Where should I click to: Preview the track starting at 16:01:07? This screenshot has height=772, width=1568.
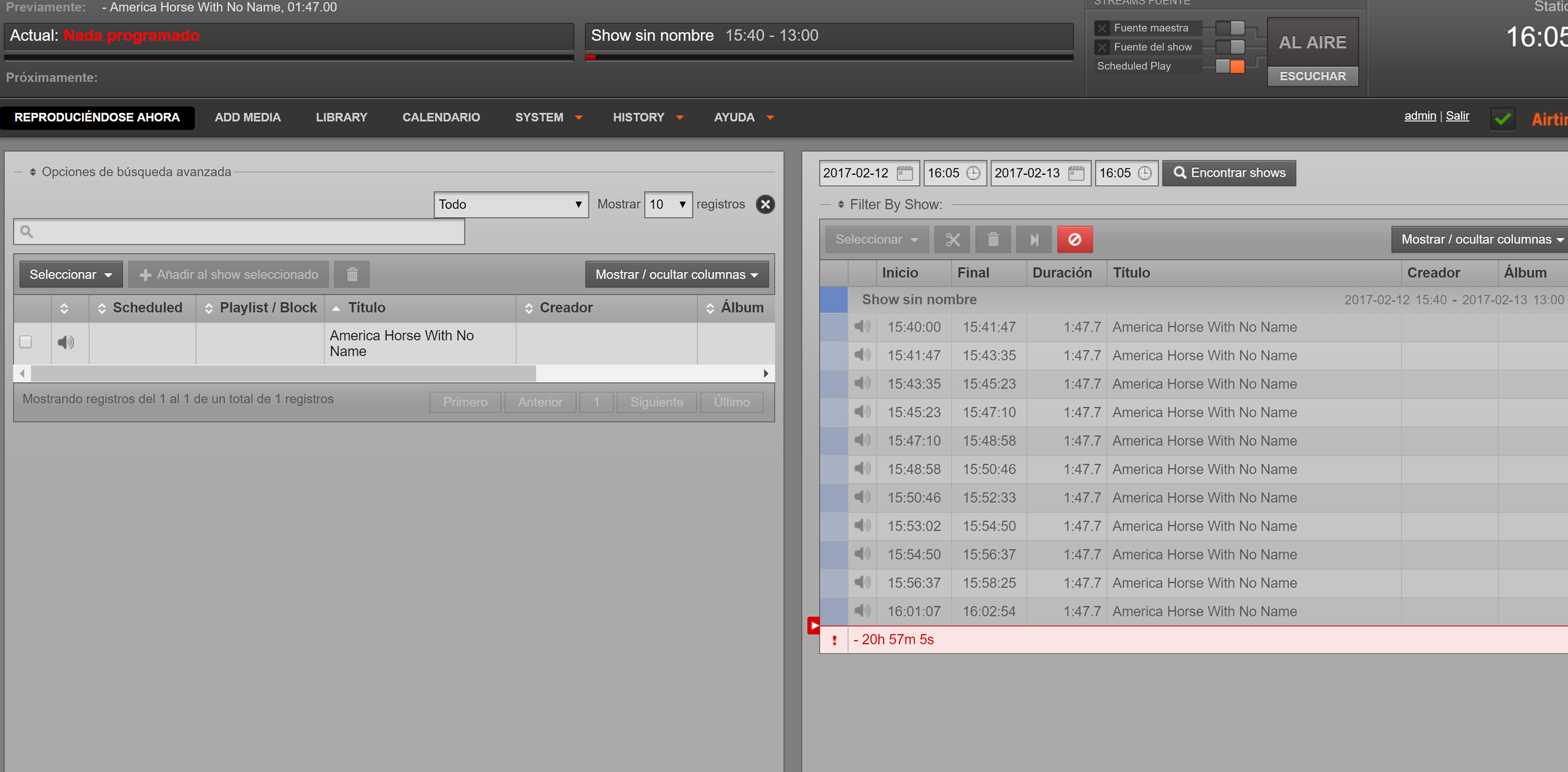[x=862, y=610]
